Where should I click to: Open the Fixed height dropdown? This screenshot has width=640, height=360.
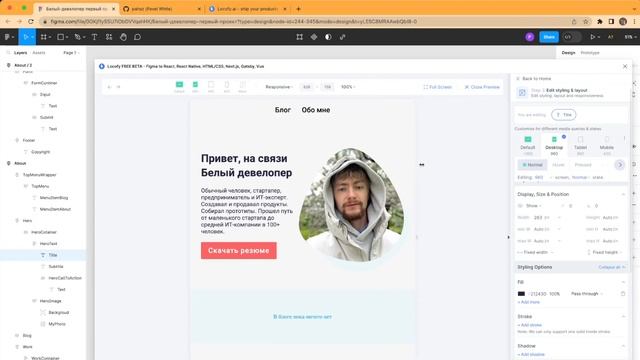click(604, 253)
